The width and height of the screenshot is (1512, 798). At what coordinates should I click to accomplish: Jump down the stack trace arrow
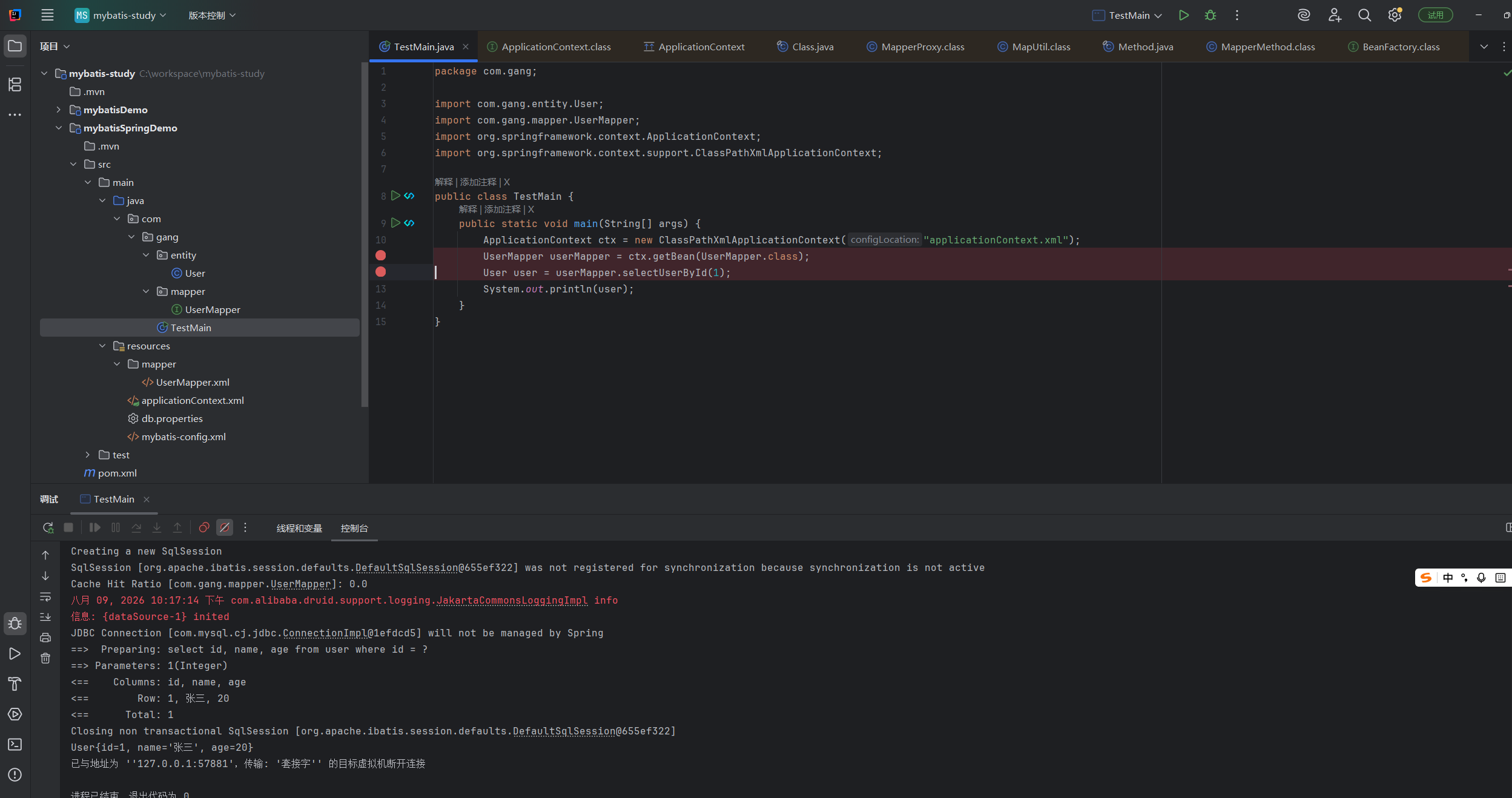point(45,576)
